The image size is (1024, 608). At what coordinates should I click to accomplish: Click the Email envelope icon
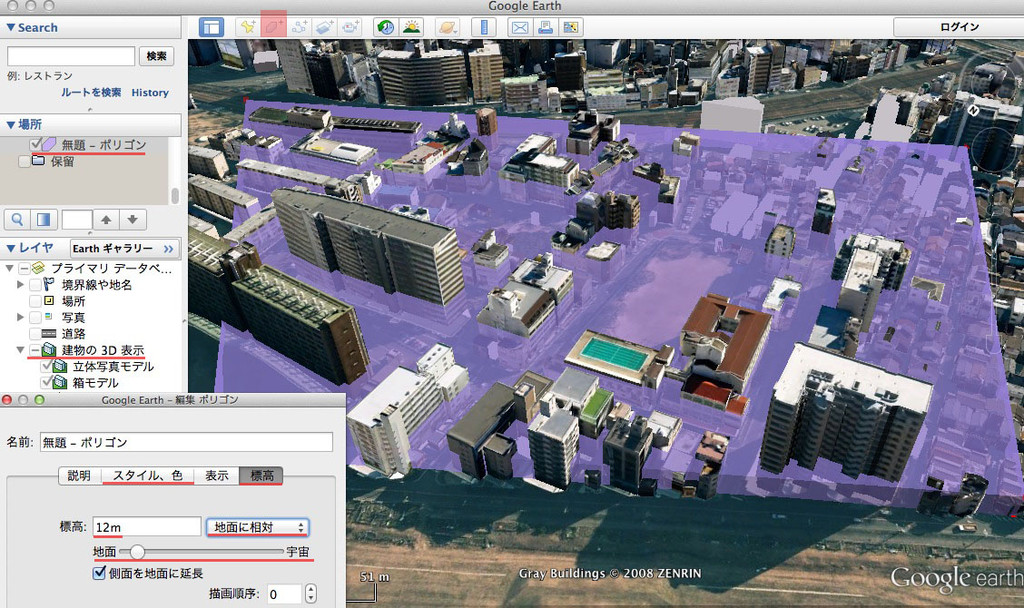(520, 27)
